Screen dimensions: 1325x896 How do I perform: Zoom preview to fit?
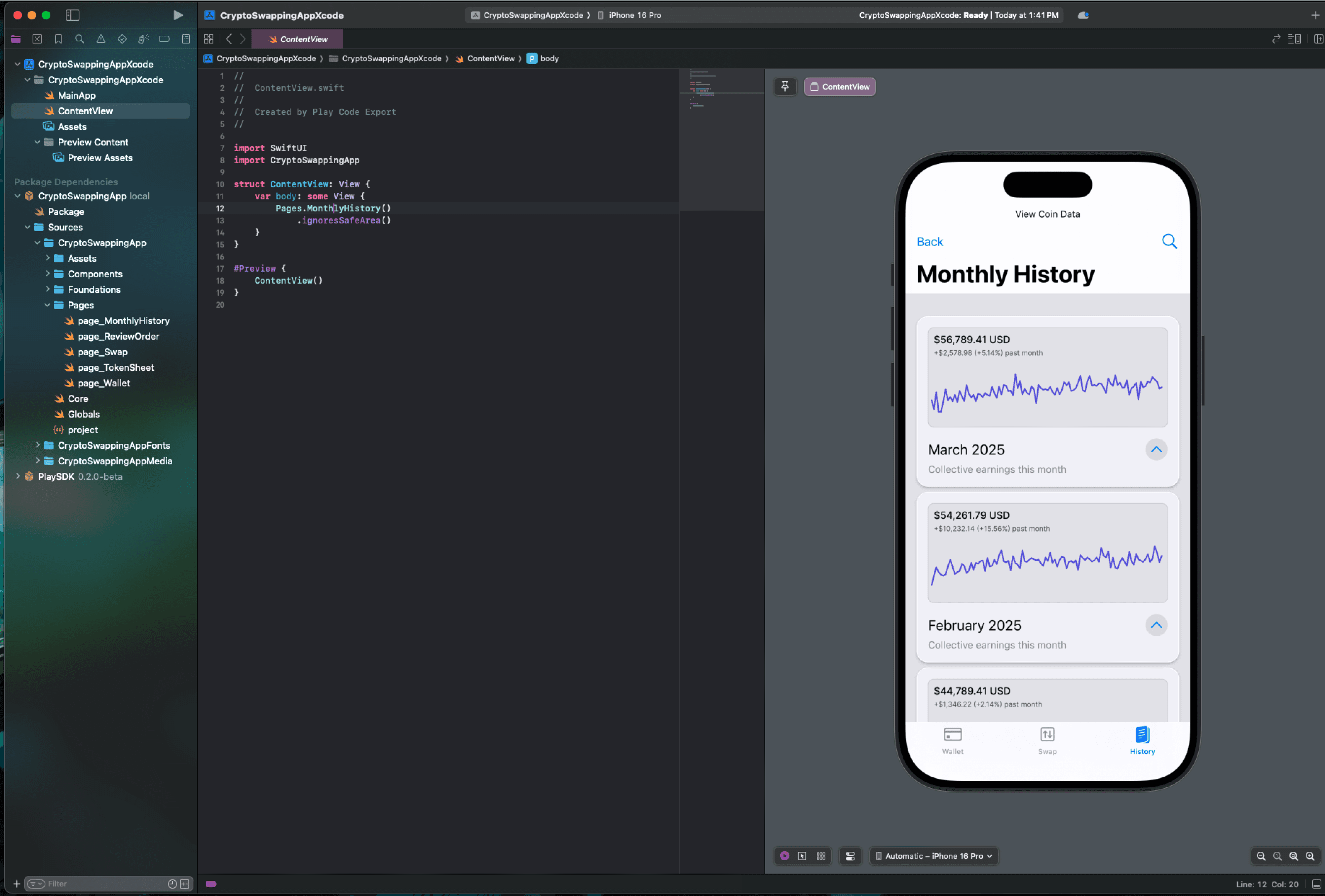tap(1294, 856)
